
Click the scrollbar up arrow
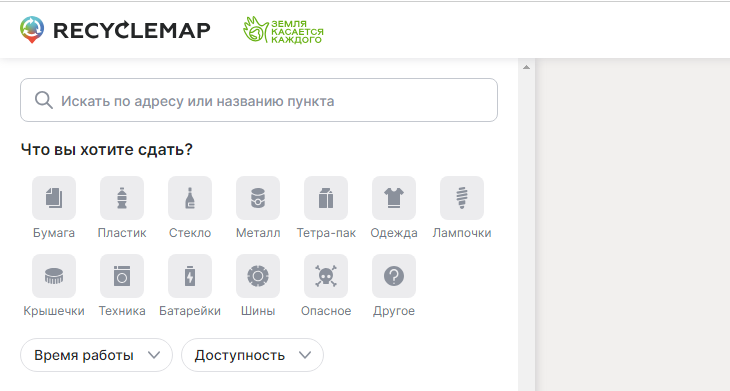click(x=527, y=67)
